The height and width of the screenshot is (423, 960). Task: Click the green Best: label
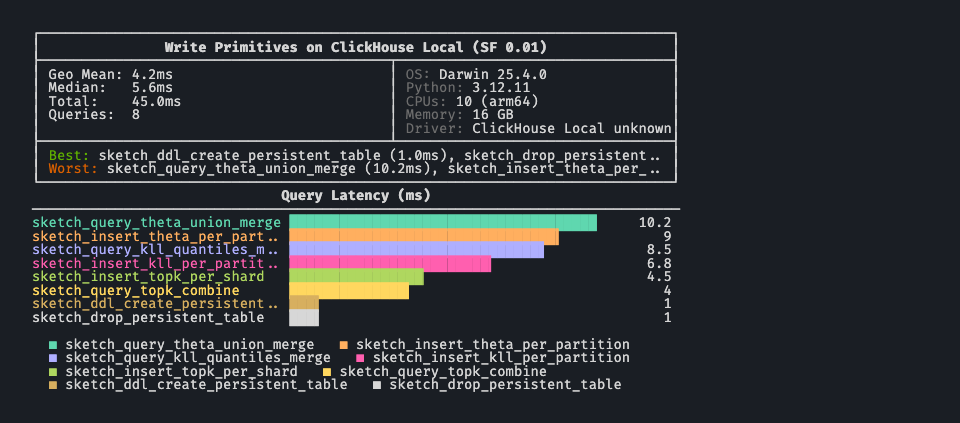coord(69,155)
